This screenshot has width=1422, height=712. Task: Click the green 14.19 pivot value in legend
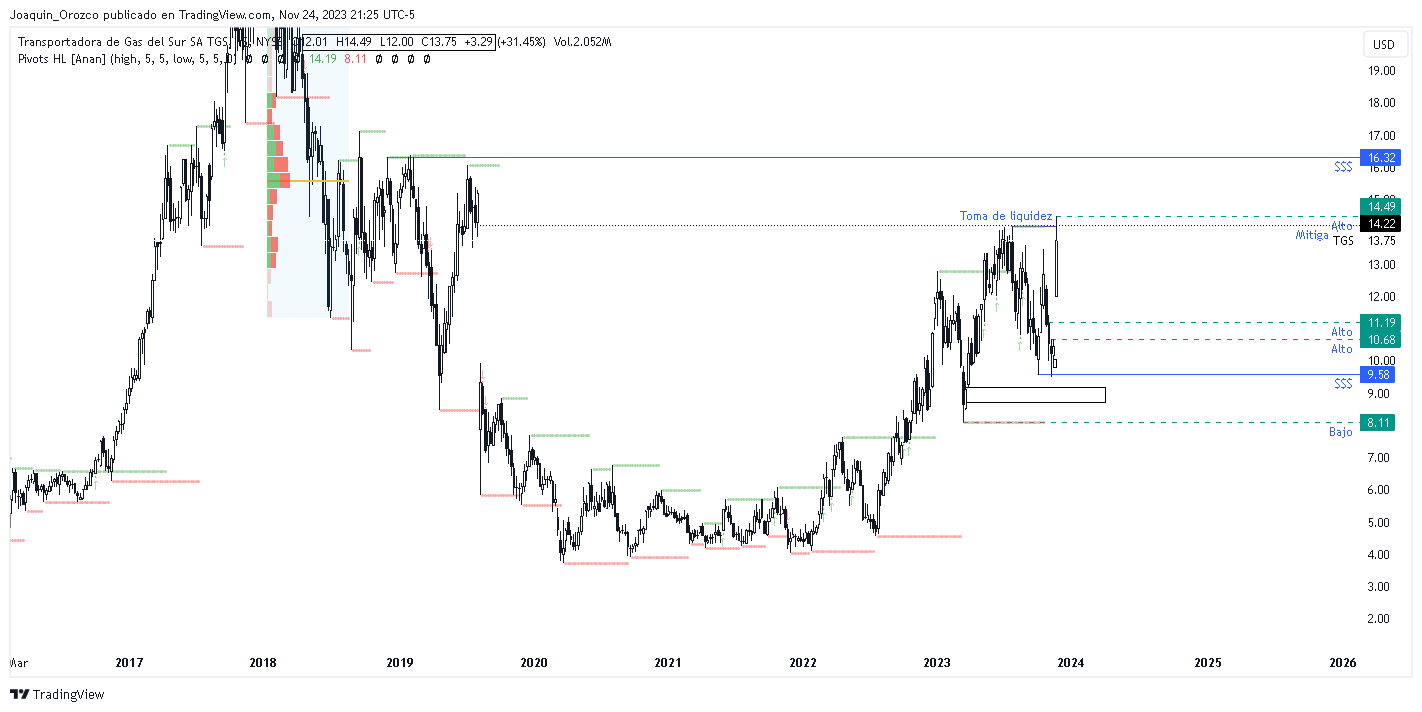pos(323,59)
